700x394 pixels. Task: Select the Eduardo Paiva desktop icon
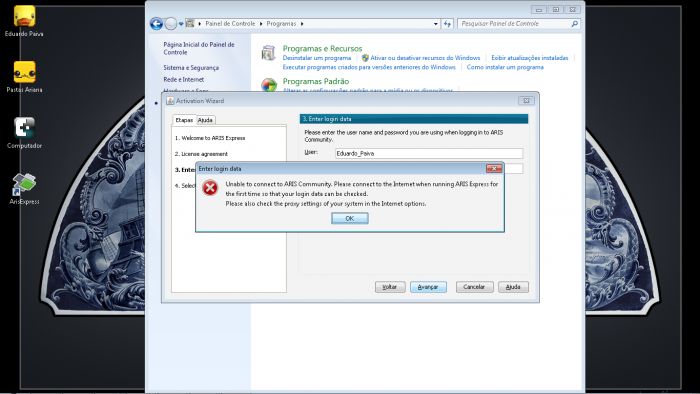click(24, 21)
